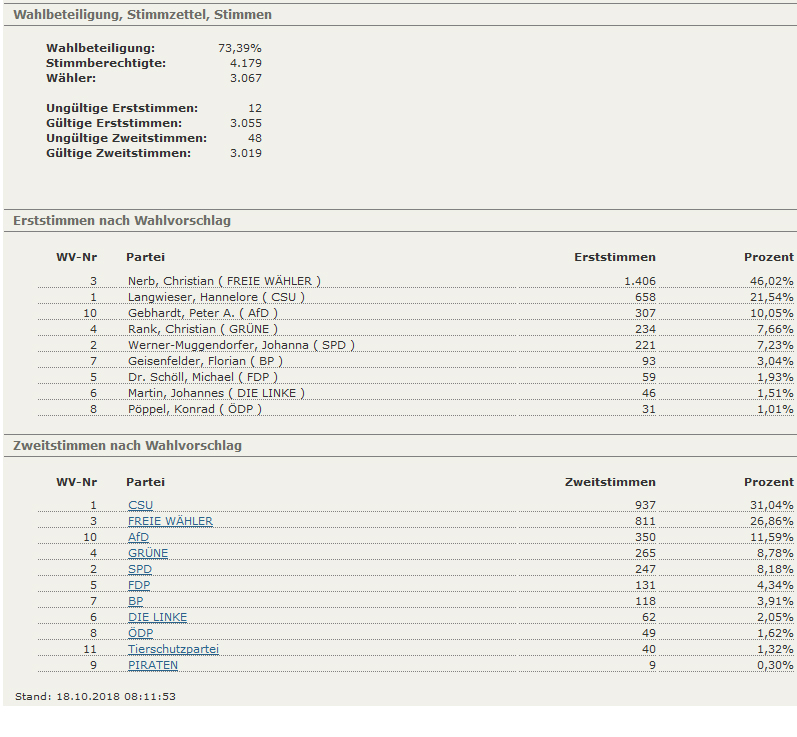Click the Zweitstimmen count 811
The height and width of the screenshot is (737, 797).
(646, 521)
